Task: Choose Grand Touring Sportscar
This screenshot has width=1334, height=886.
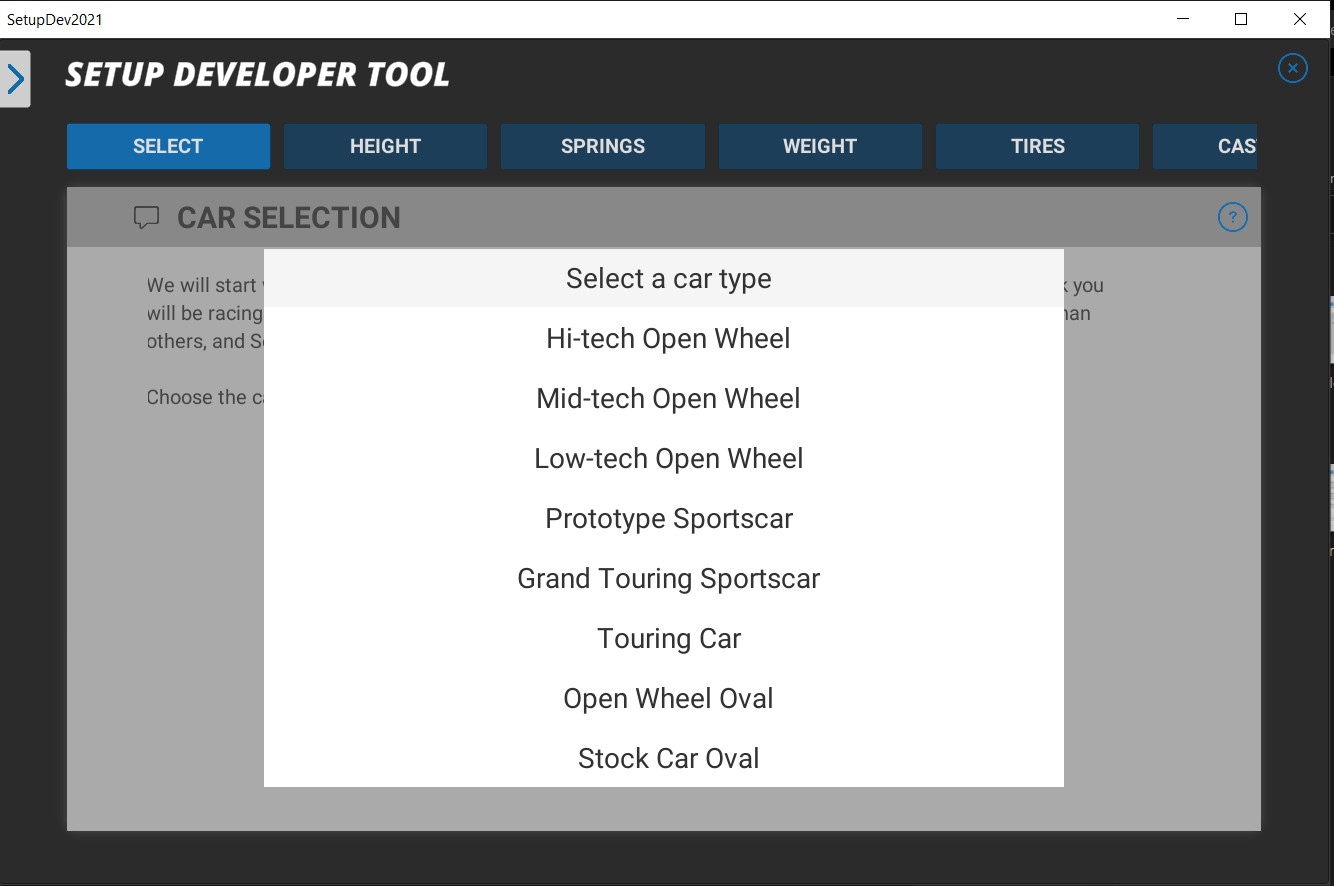Action: coord(668,578)
